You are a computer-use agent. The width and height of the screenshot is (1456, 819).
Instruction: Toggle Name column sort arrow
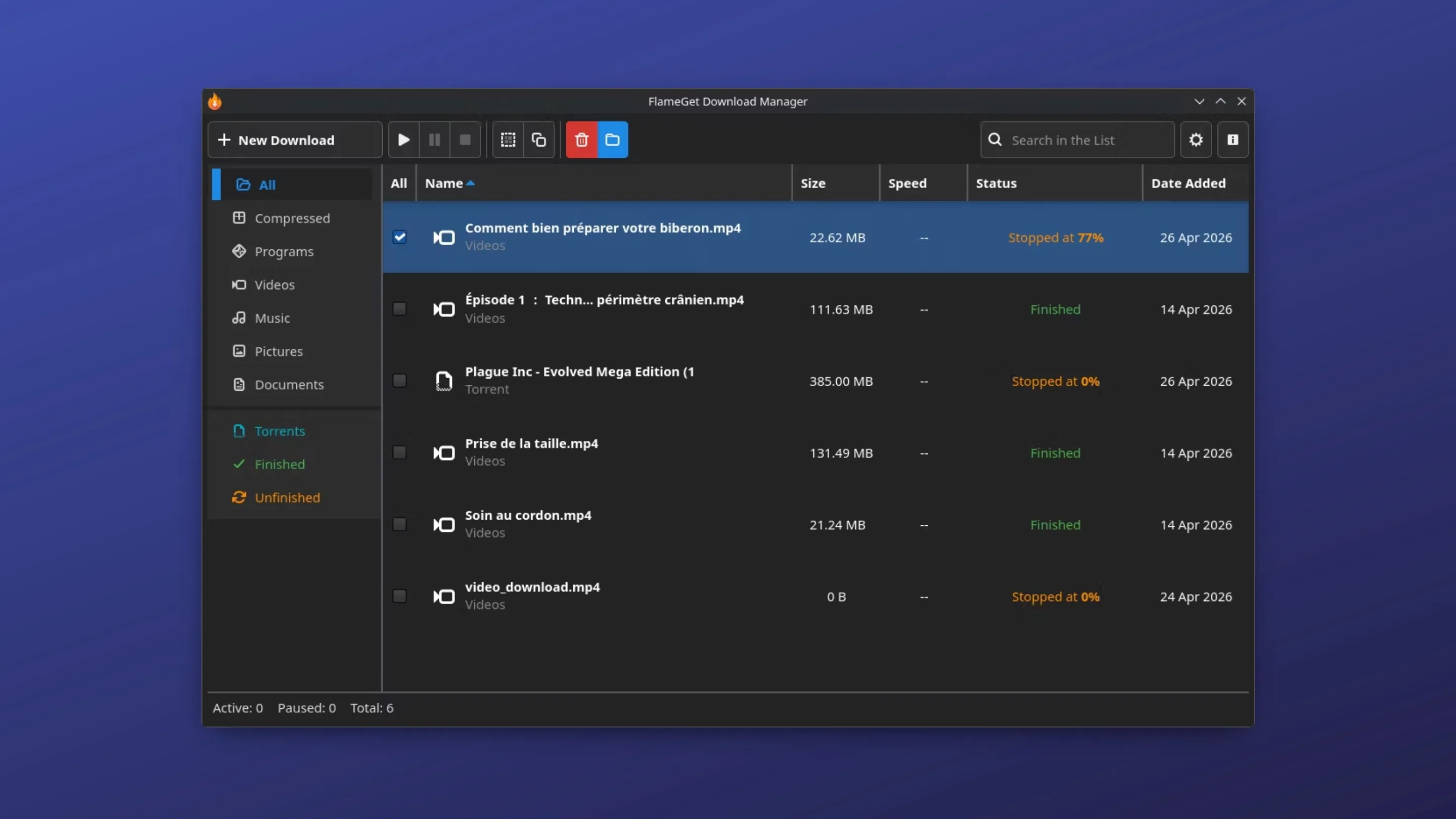470,183
